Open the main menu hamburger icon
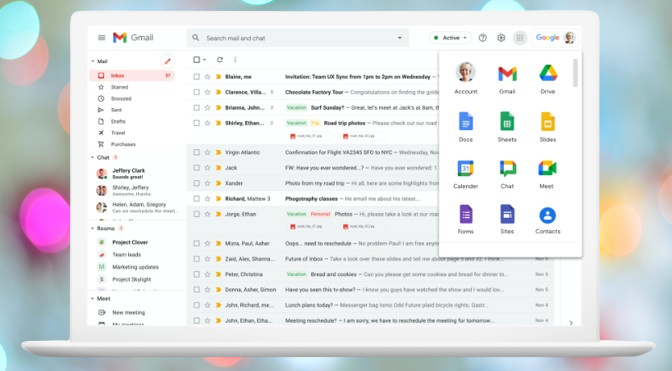The height and width of the screenshot is (371, 672). tap(102, 38)
